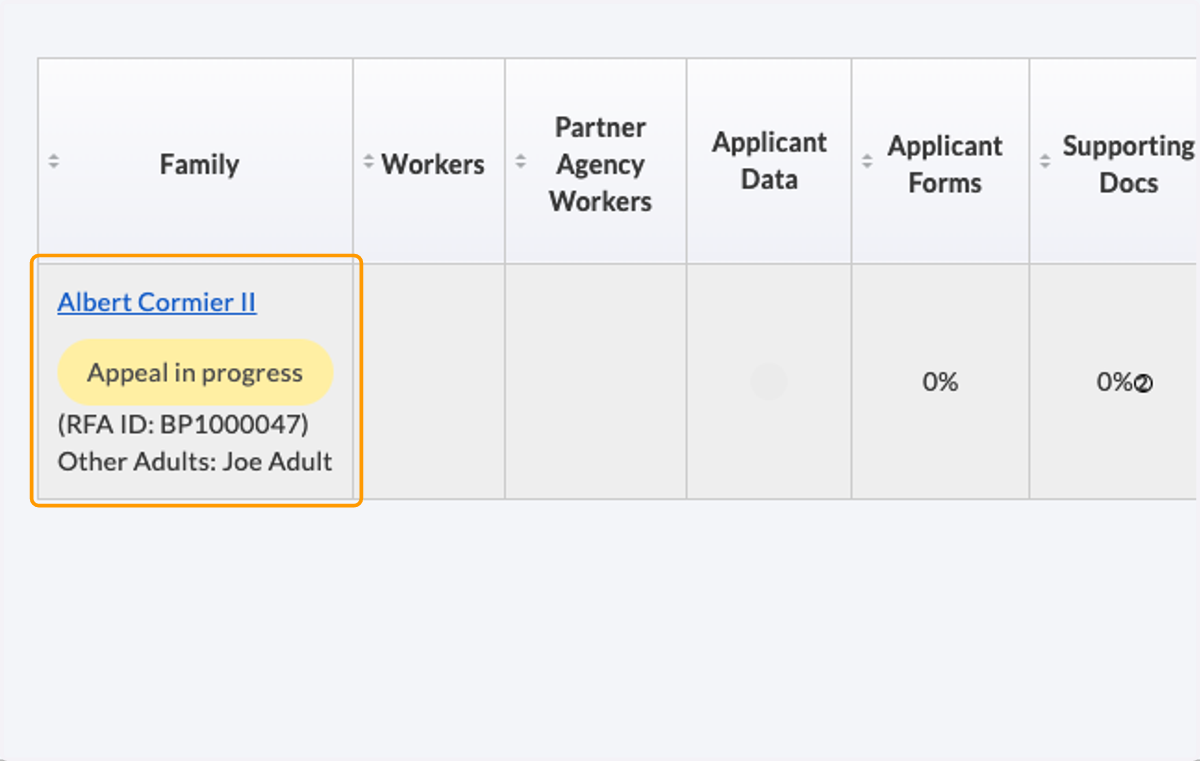Click the Other Adults: Joe Adult text

[x=195, y=461]
